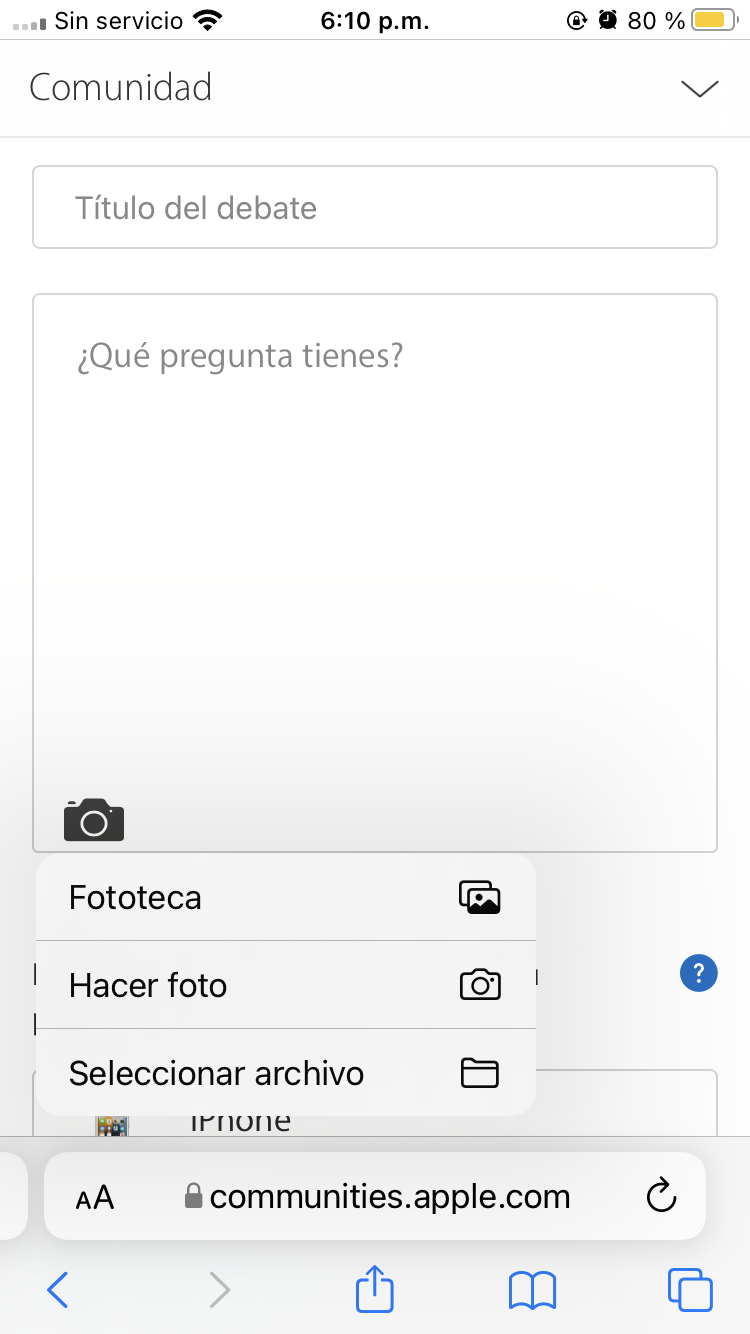Screen dimensions: 750x1334
Task: Select Hacer foto in the popup menu
Action: 285,985
